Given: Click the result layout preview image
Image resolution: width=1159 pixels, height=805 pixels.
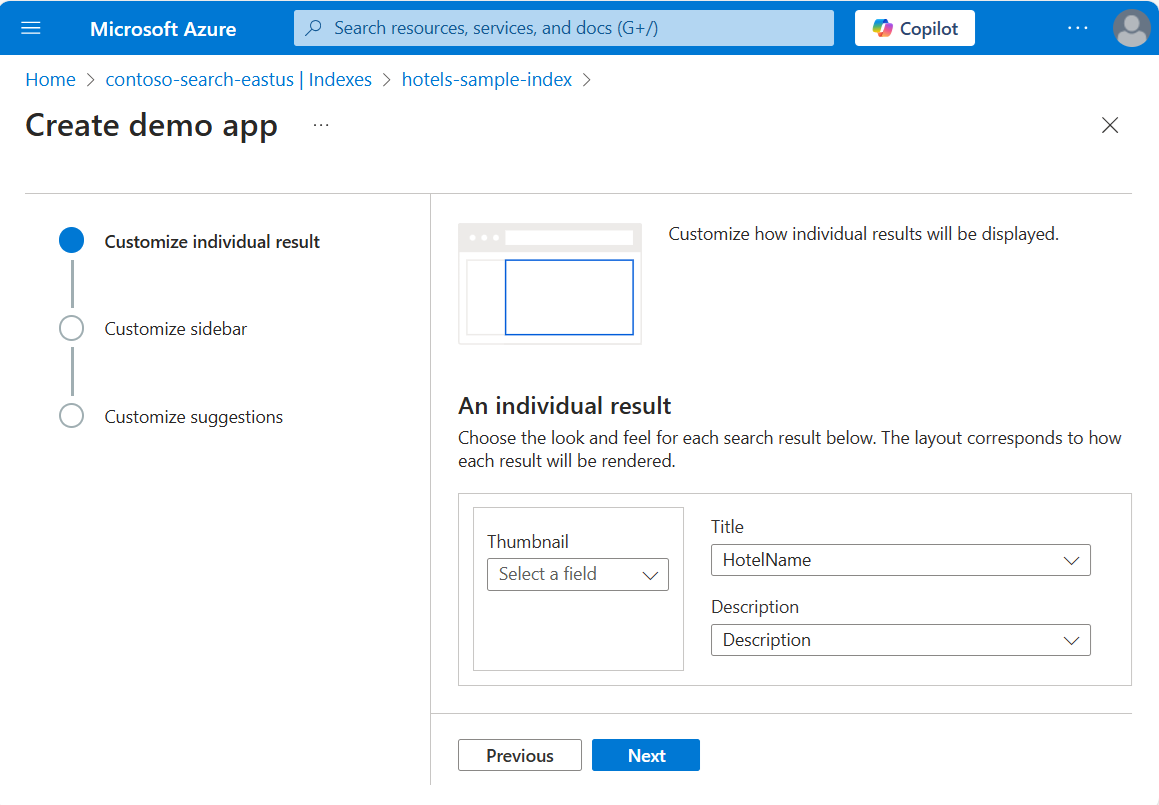Looking at the screenshot, I should point(549,284).
